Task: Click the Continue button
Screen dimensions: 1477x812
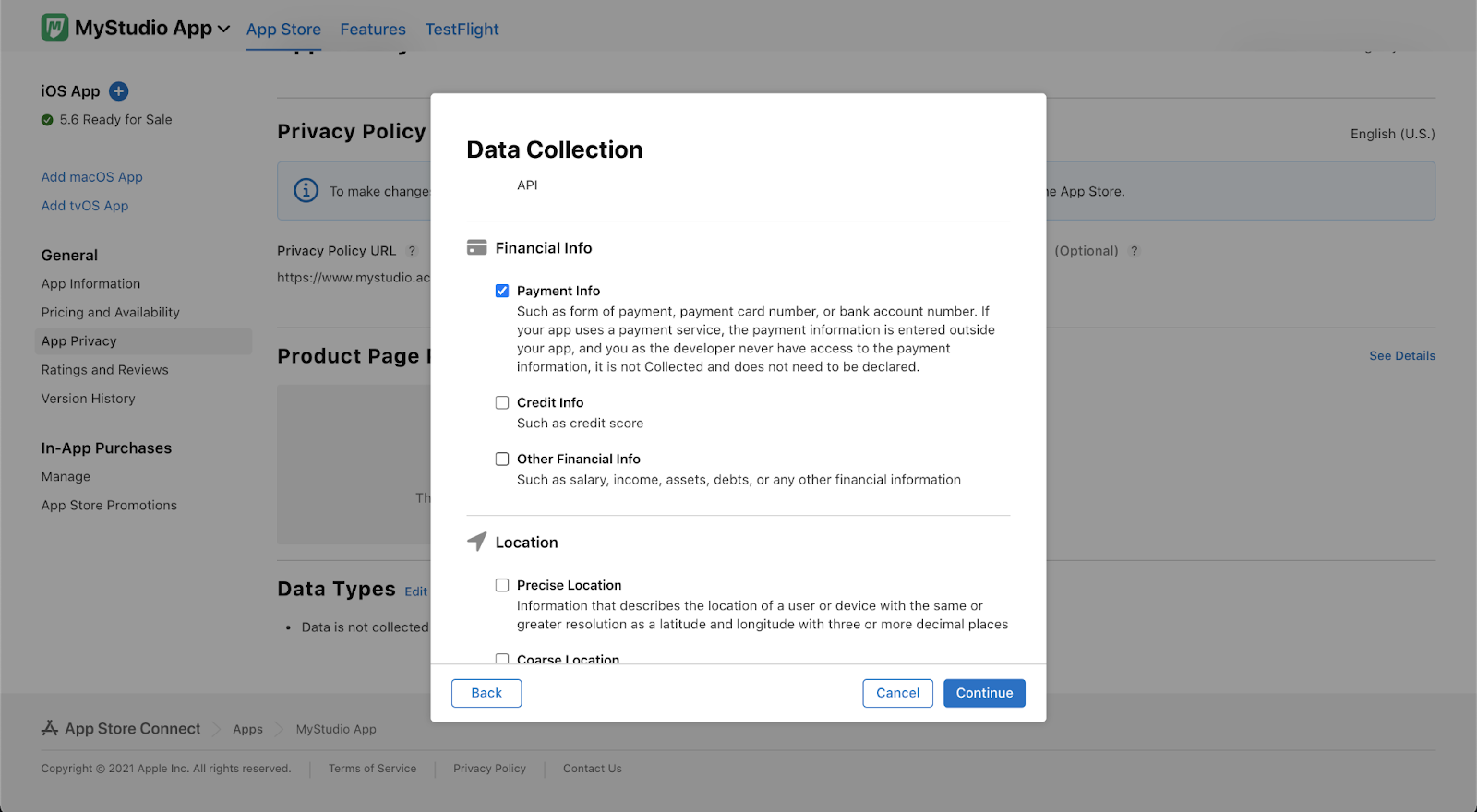Action: (984, 693)
